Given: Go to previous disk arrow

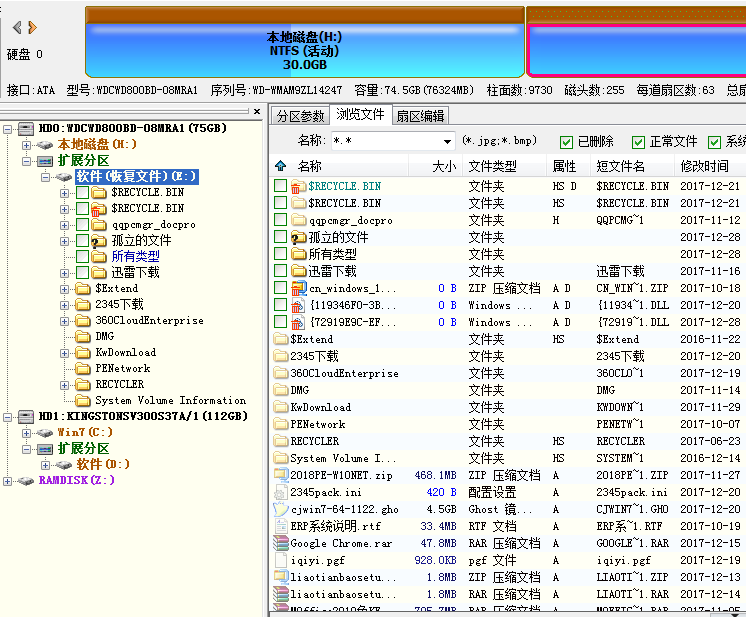Looking at the screenshot, I should click(17, 28).
